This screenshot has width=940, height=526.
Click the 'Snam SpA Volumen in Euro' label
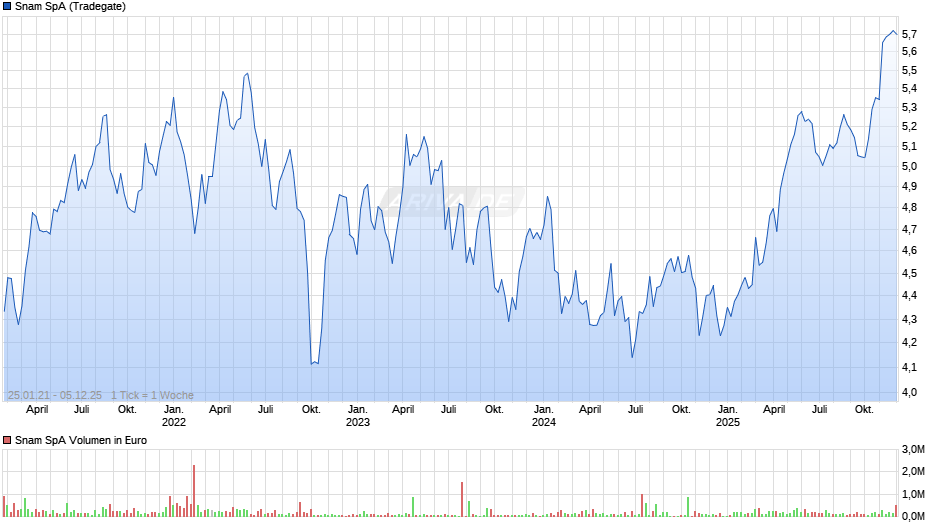81,440
